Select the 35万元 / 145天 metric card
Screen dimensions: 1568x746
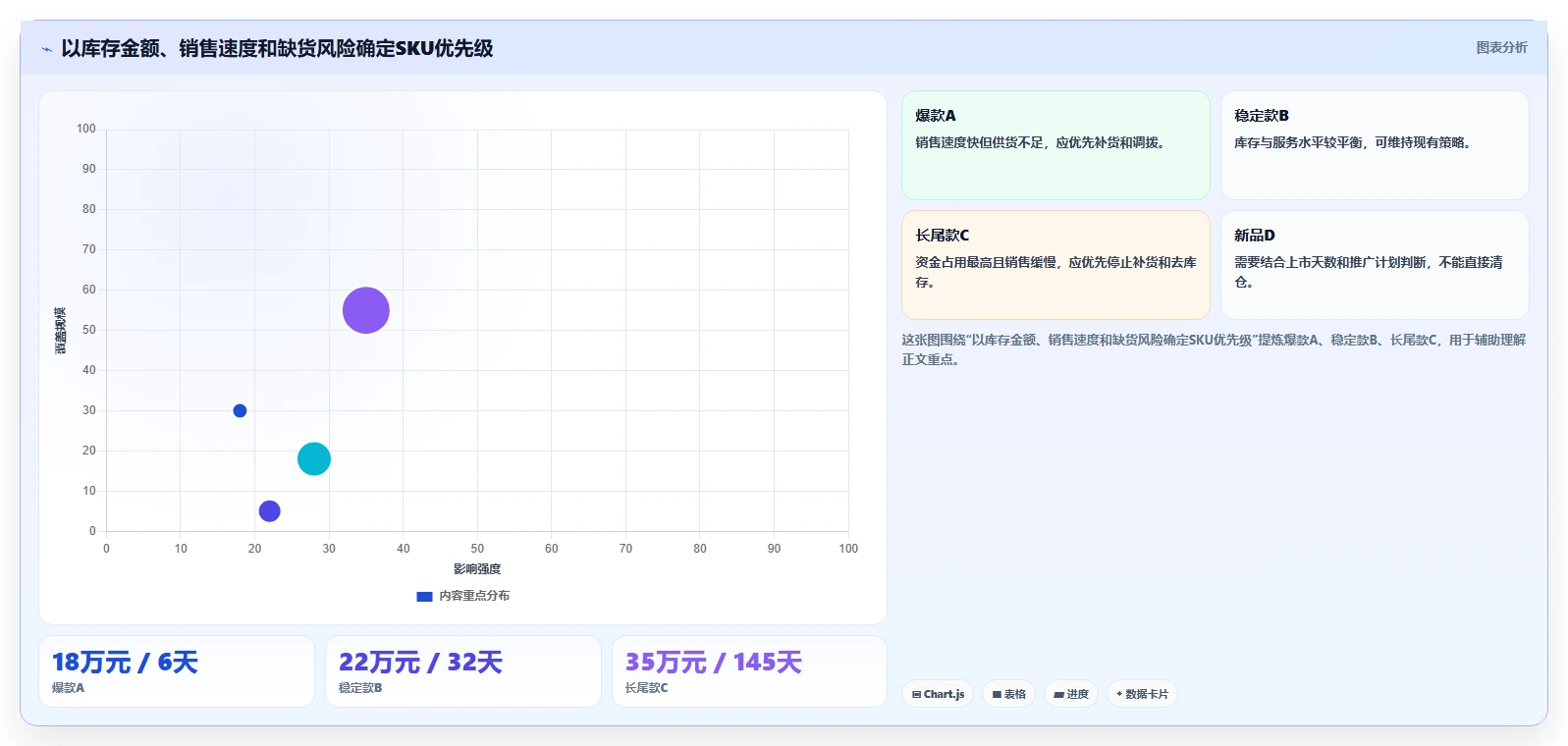tap(749, 671)
